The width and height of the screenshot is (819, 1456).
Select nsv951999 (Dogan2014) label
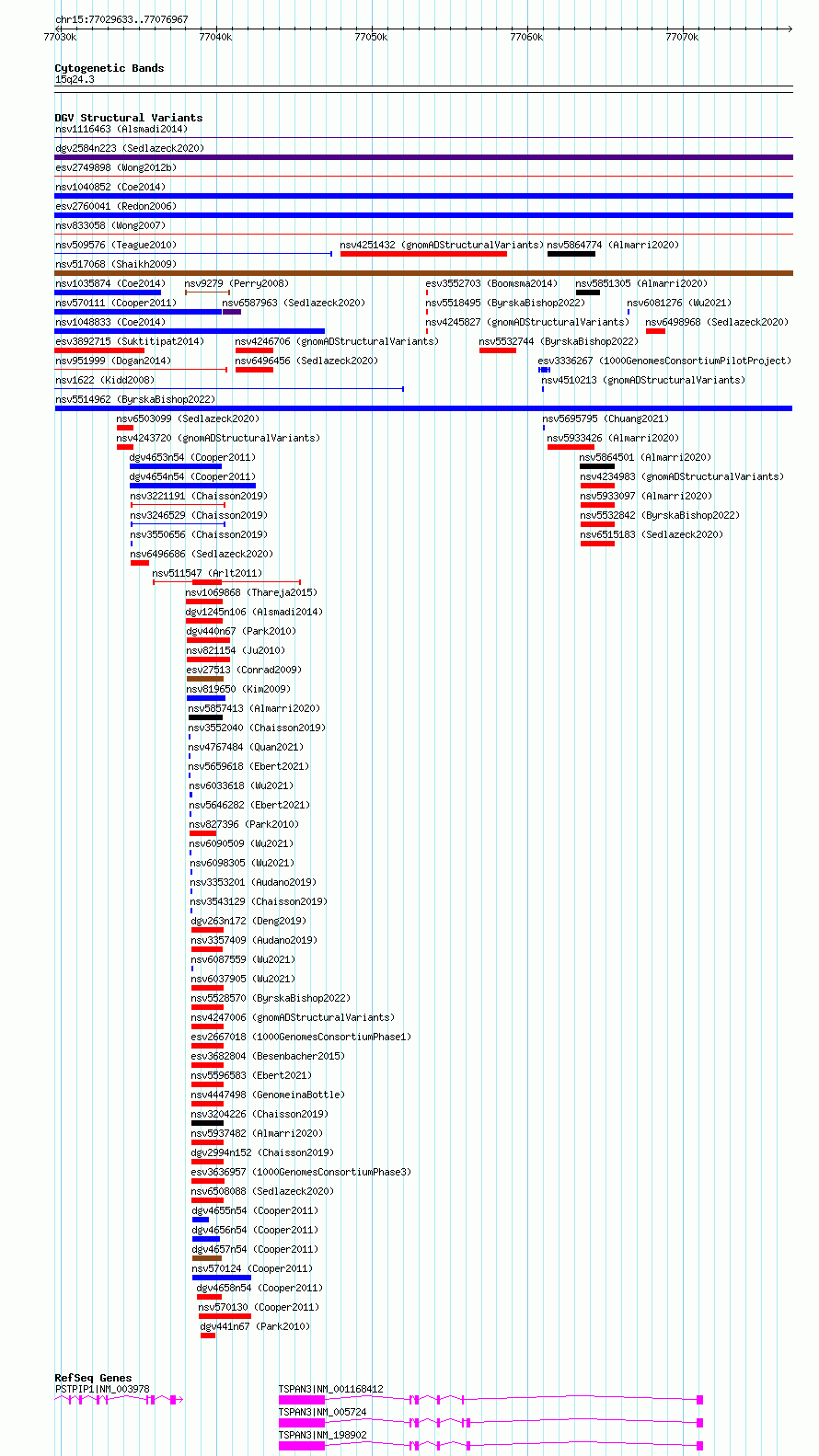[x=112, y=361]
